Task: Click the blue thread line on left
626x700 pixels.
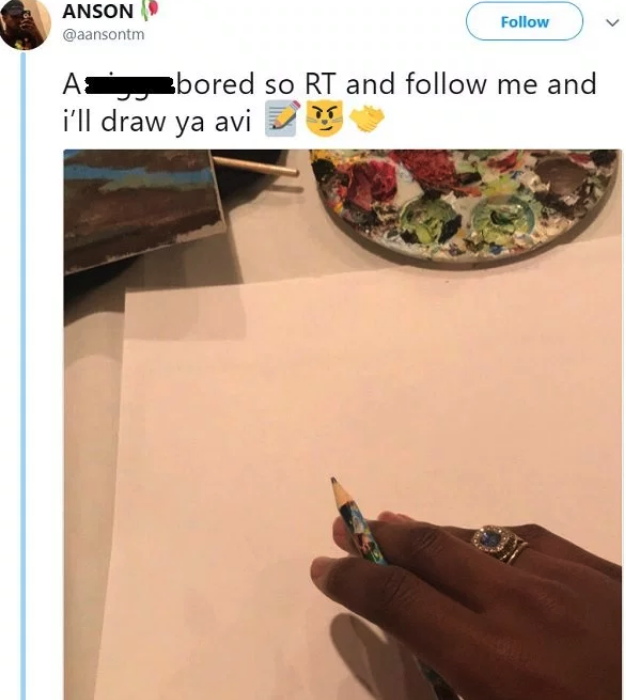Action: (x=24, y=400)
